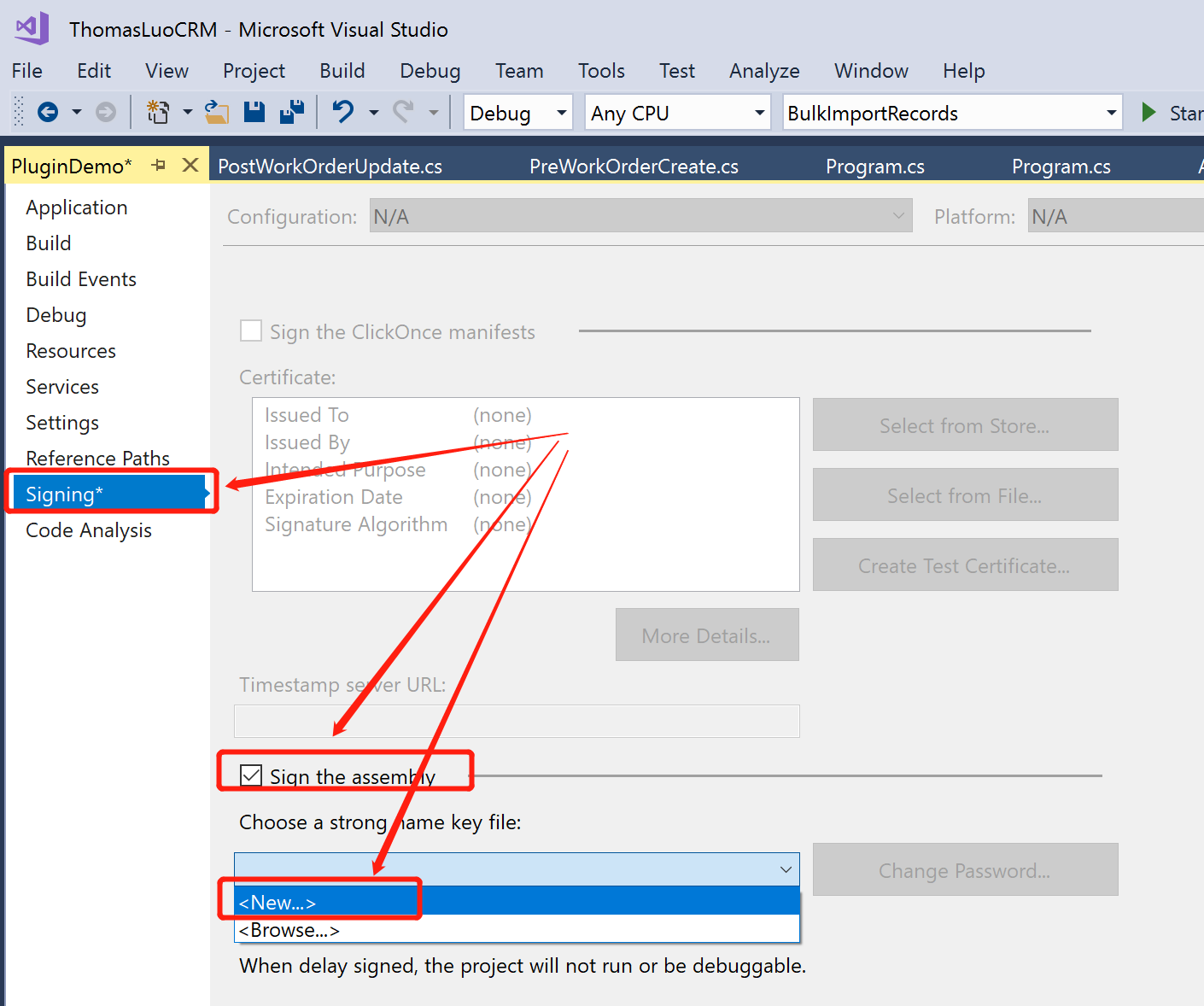Click the Expiration Date certificate row
This screenshot has width=1204, height=1006.
[398, 497]
